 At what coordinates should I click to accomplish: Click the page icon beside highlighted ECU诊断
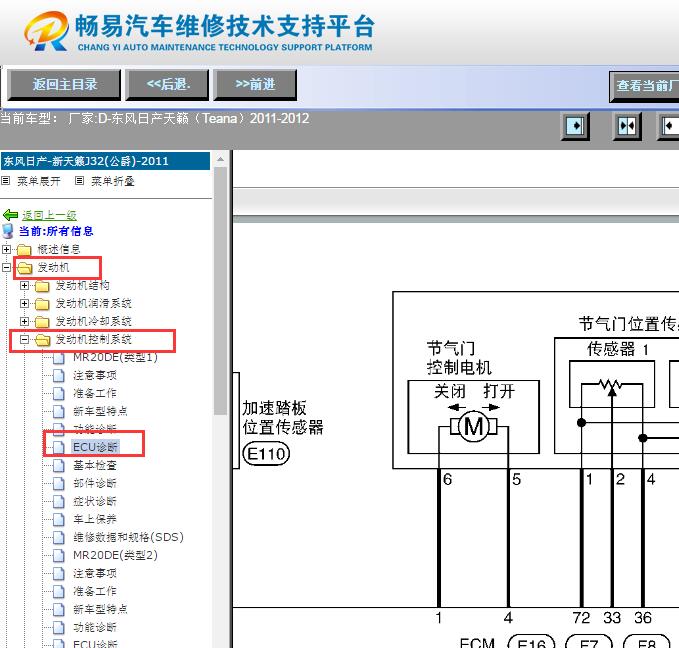tap(58, 447)
